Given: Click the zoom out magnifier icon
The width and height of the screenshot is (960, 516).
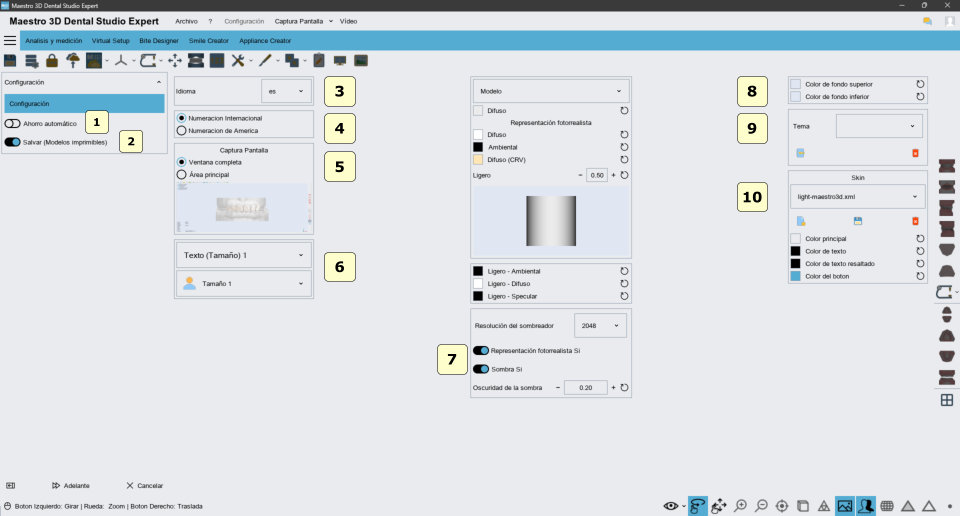Looking at the screenshot, I should (761, 506).
